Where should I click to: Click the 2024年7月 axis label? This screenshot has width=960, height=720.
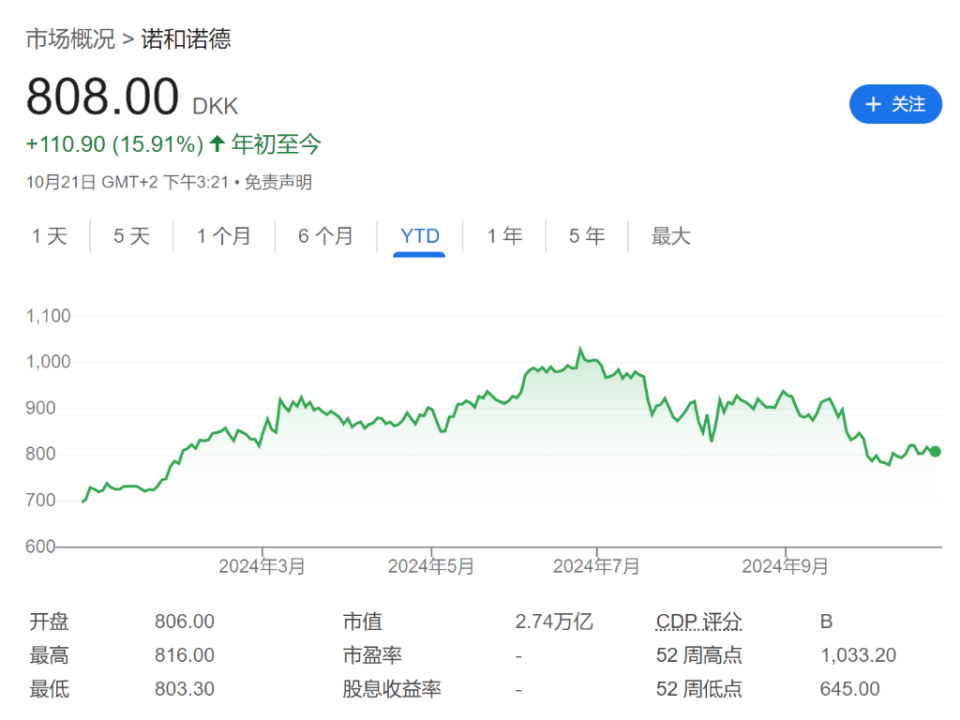596,566
